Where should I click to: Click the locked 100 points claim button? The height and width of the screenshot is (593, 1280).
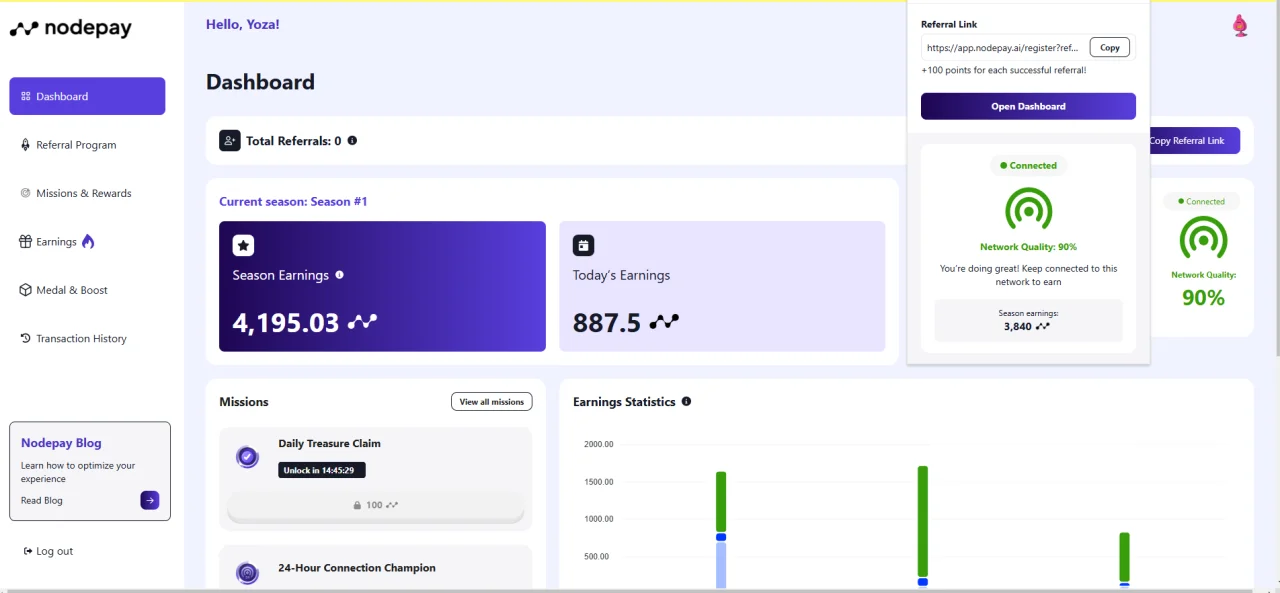[375, 505]
